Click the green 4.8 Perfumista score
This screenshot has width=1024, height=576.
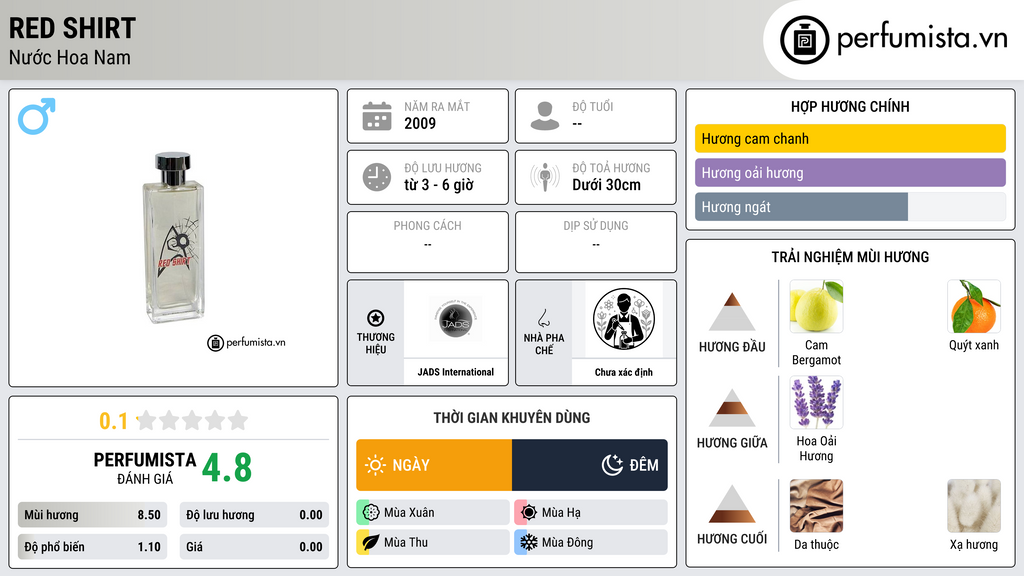(227, 468)
